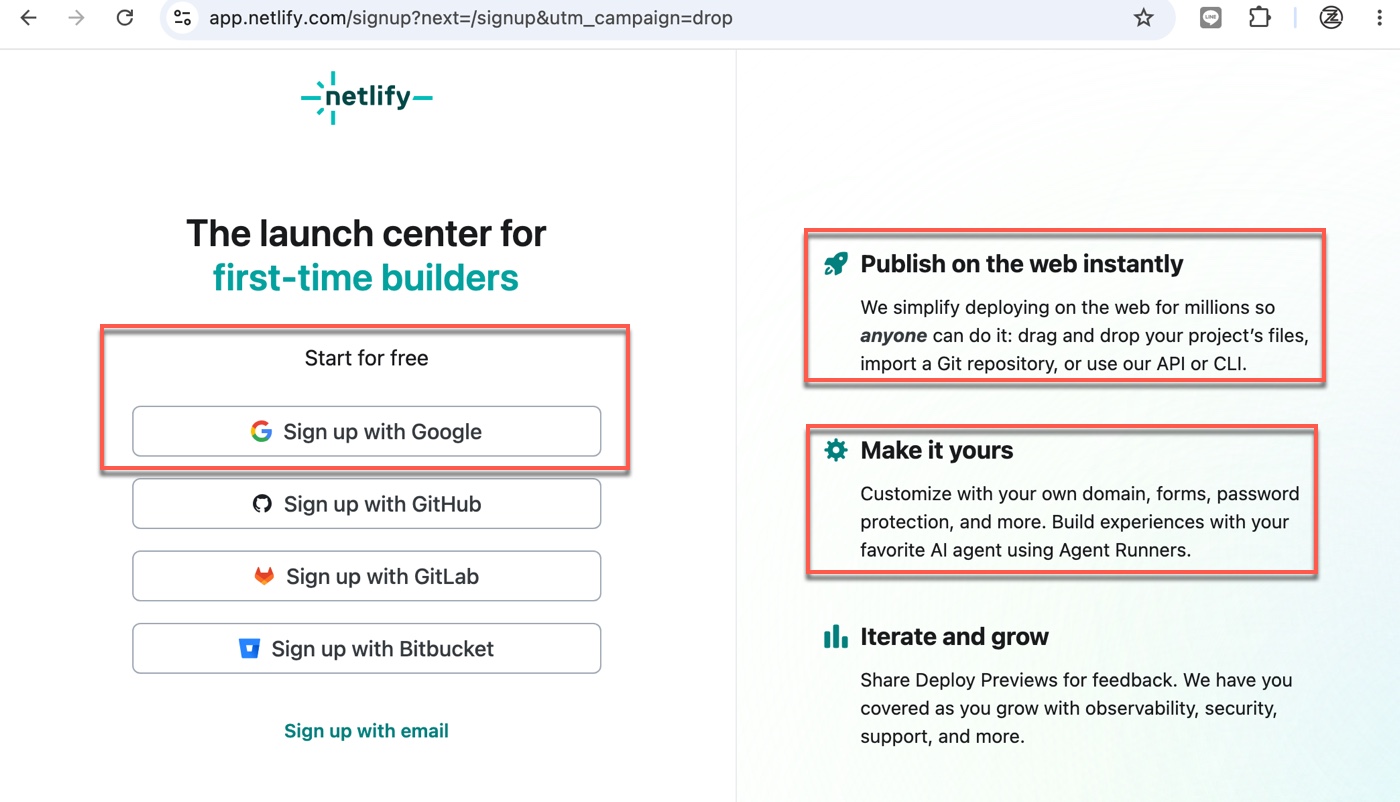The height and width of the screenshot is (802, 1400).
Task: Sign up with GitLab
Action: pos(367,576)
